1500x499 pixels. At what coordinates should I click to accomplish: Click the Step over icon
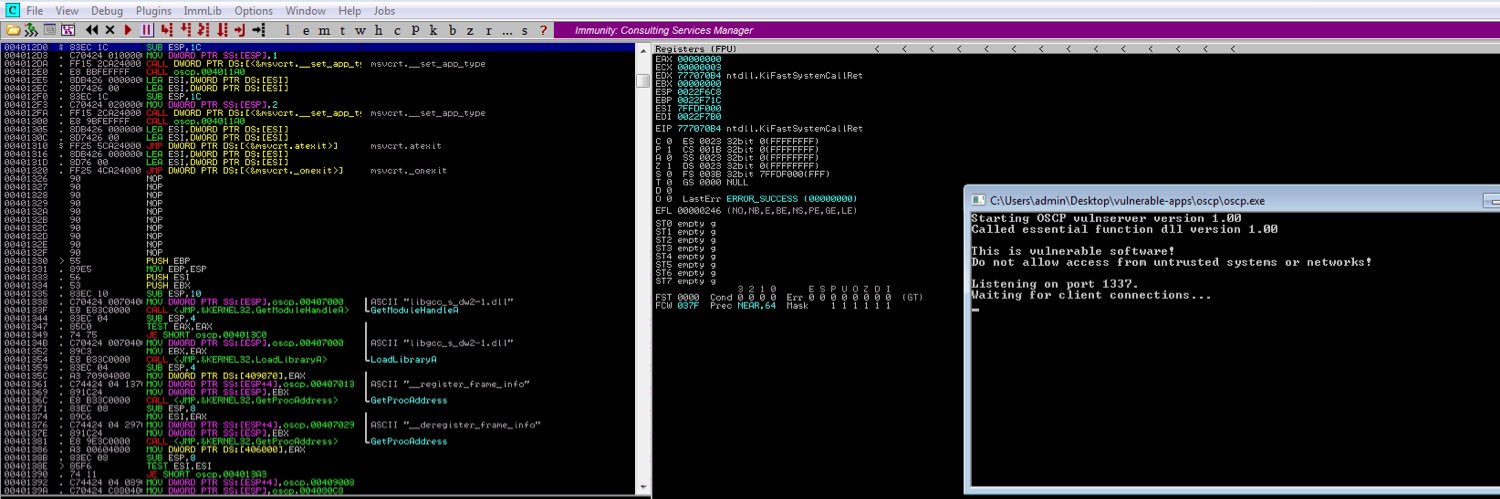[185, 30]
